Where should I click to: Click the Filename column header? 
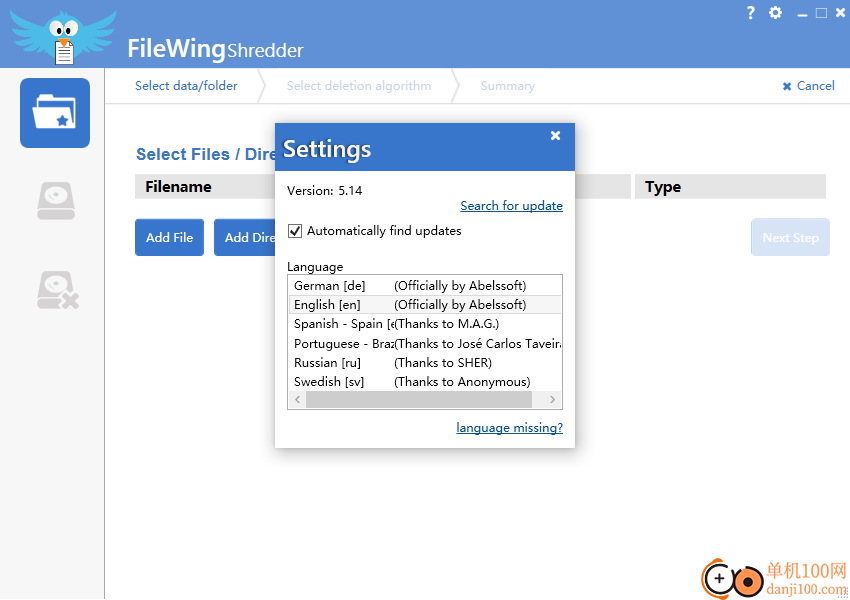point(205,186)
